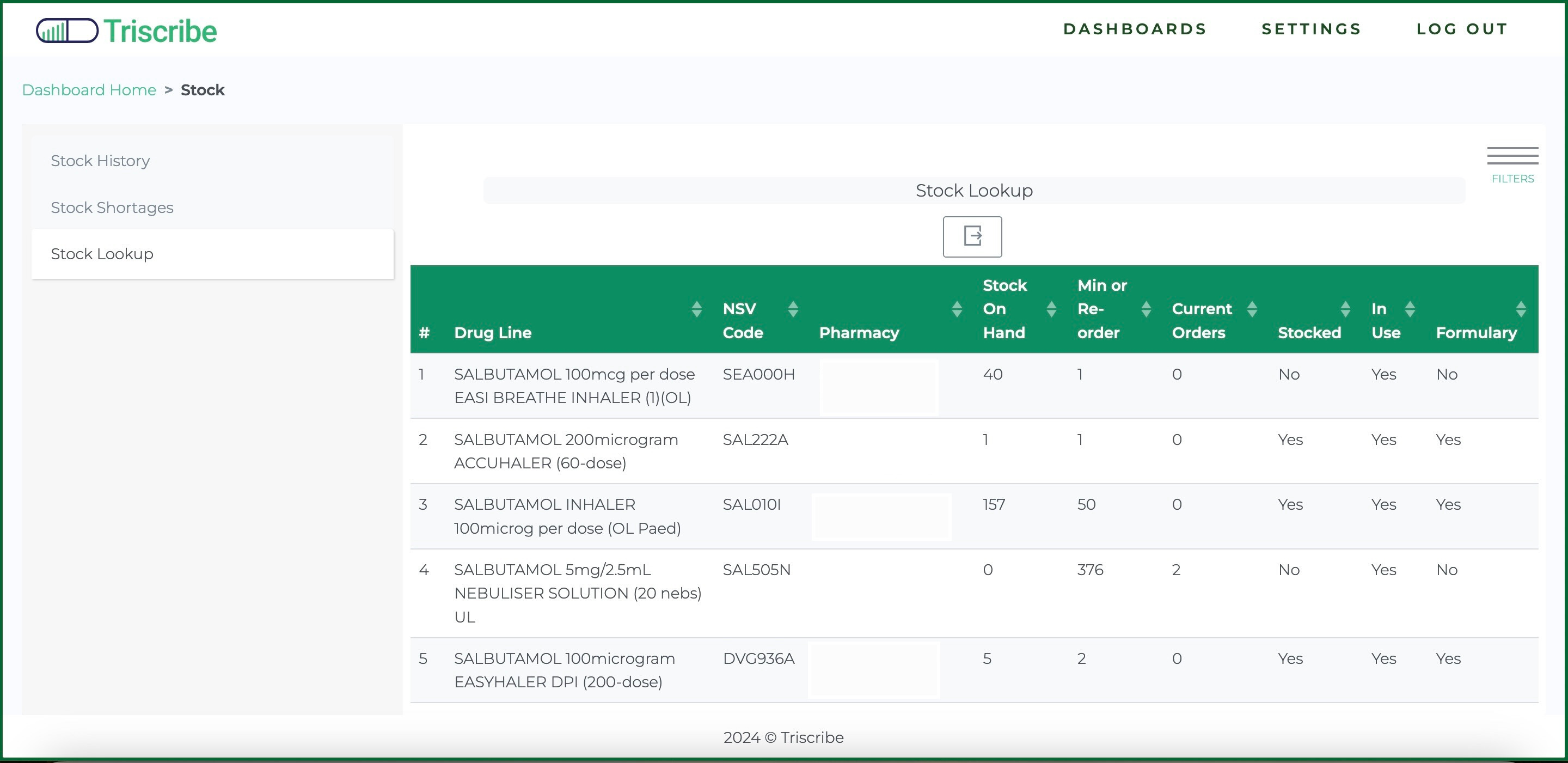Open the Filters hamburger menu
This screenshot has height=763, width=1568.
click(x=1512, y=156)
